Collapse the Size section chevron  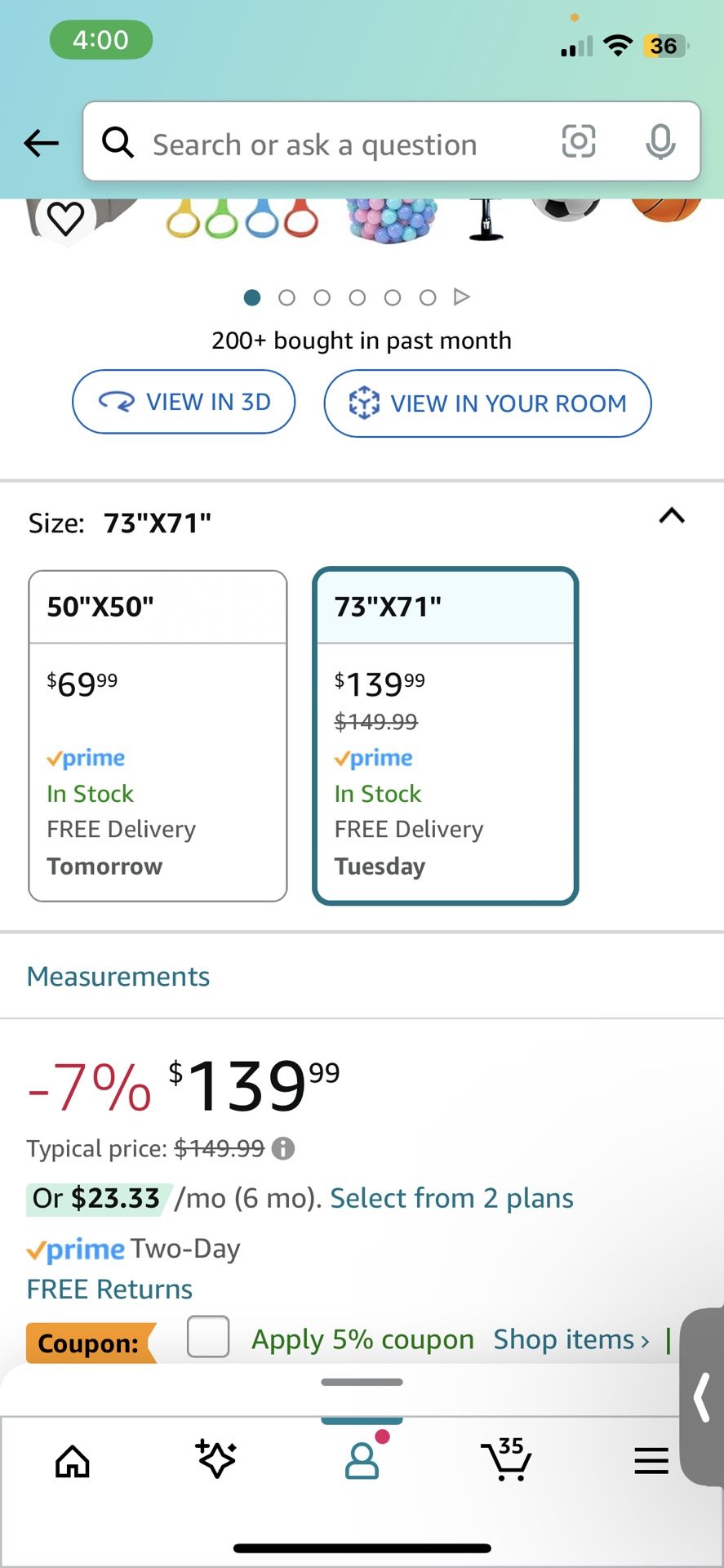(x=671, y=516)
